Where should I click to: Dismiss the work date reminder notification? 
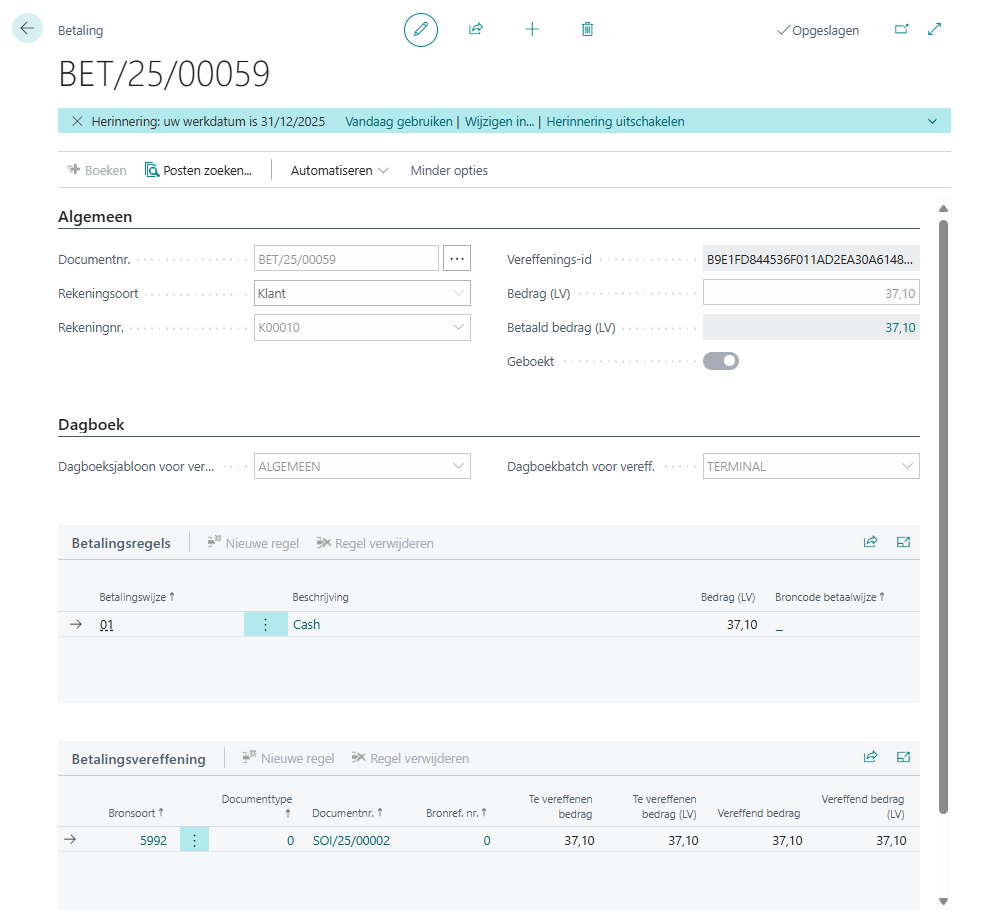pos(77,121)
